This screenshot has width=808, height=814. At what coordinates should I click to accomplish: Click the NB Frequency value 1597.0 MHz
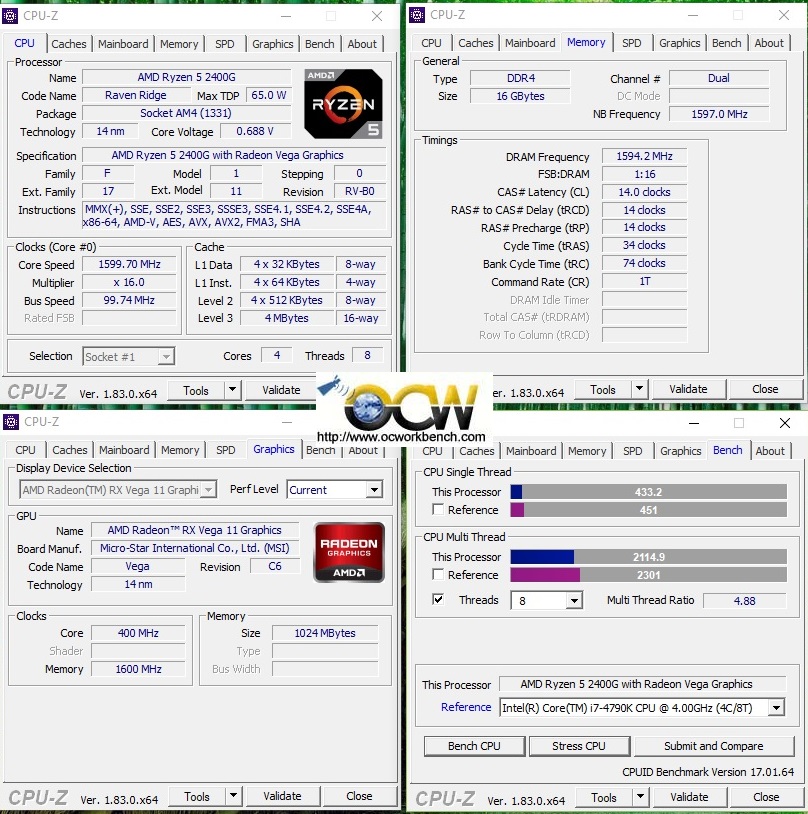coord(719,114)
